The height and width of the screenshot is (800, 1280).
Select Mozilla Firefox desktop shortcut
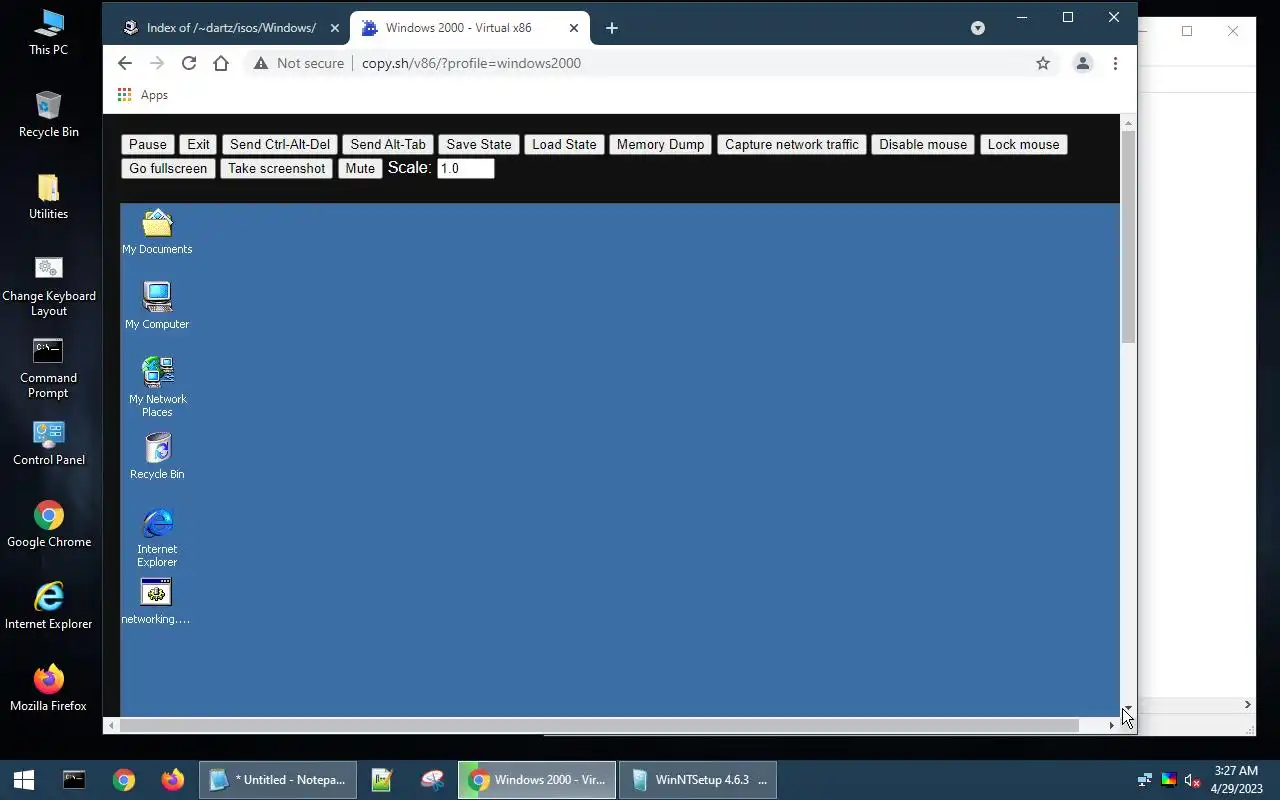click(48, 688)
